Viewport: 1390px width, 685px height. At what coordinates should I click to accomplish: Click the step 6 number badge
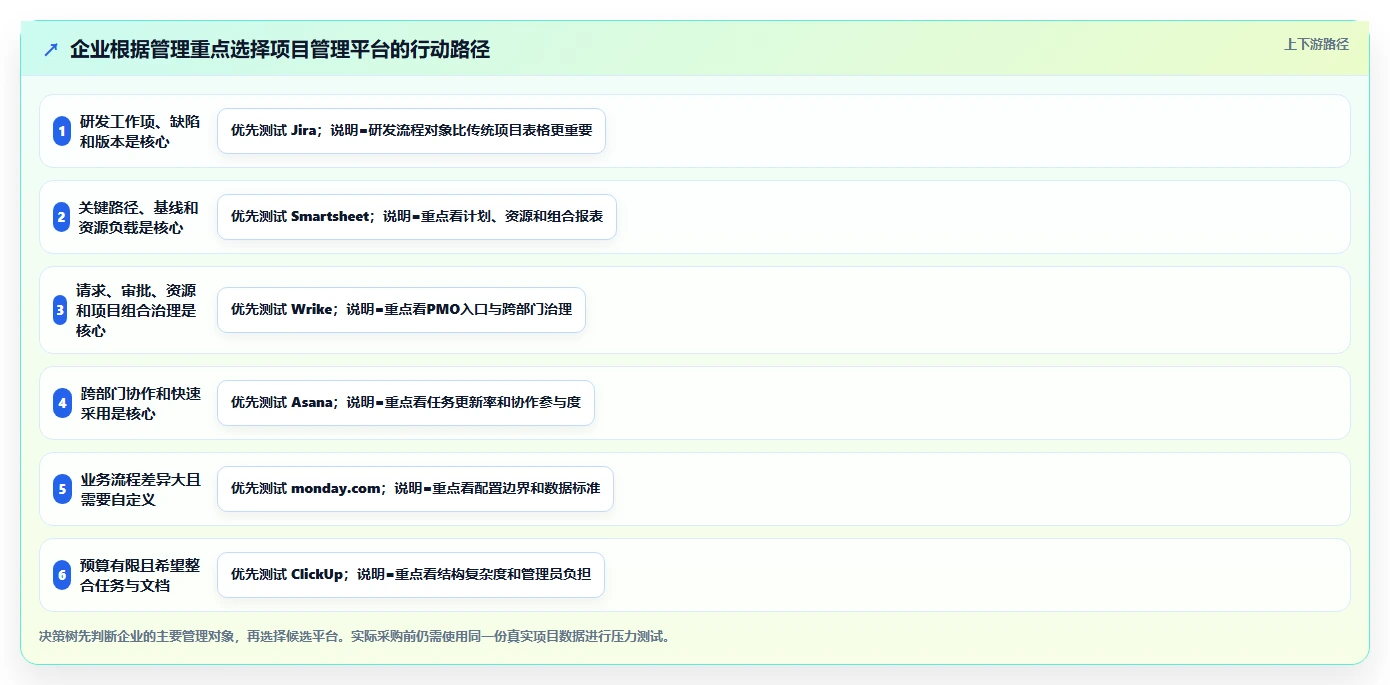pyautogui.click(x=62, y=575)
